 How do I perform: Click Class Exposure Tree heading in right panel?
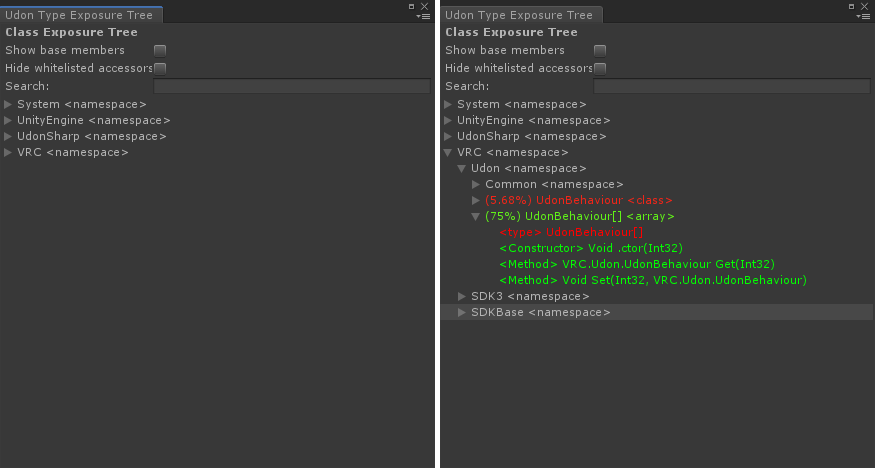[511, 32]
